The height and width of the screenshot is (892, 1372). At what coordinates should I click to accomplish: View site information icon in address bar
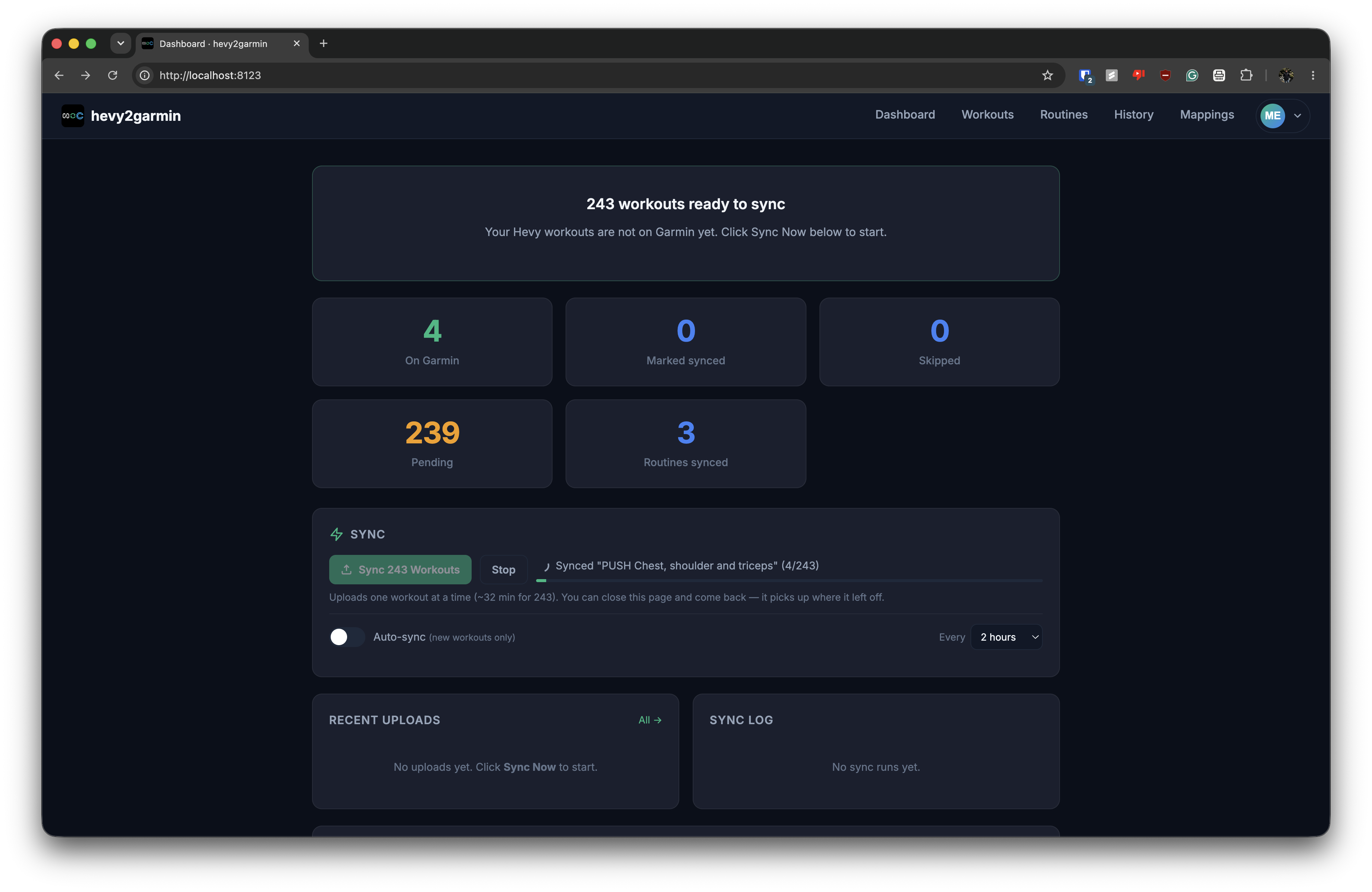(145, 75)
